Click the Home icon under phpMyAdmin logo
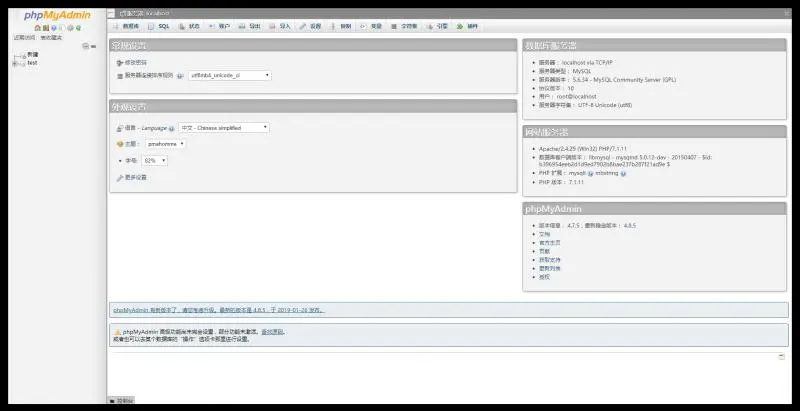The width and height of the screenshot is (800, 411). (38, 28)
